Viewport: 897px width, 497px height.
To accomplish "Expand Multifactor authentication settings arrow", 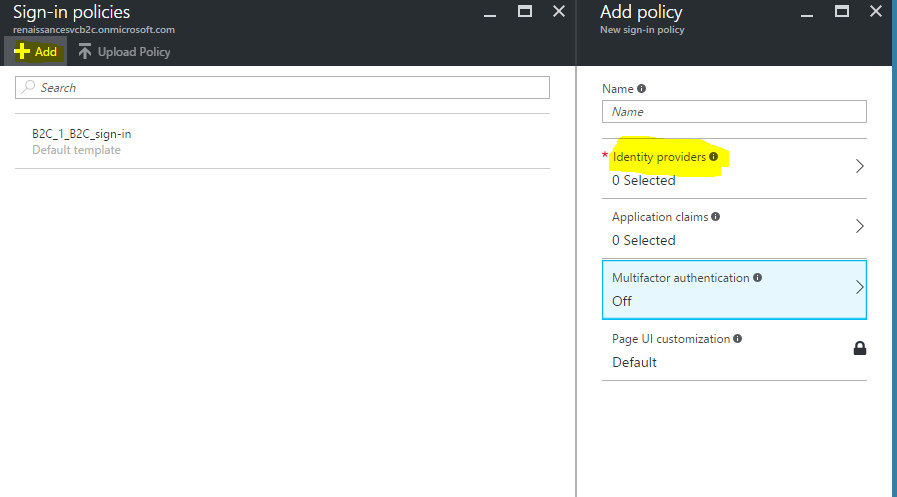I will coord(859,287).
